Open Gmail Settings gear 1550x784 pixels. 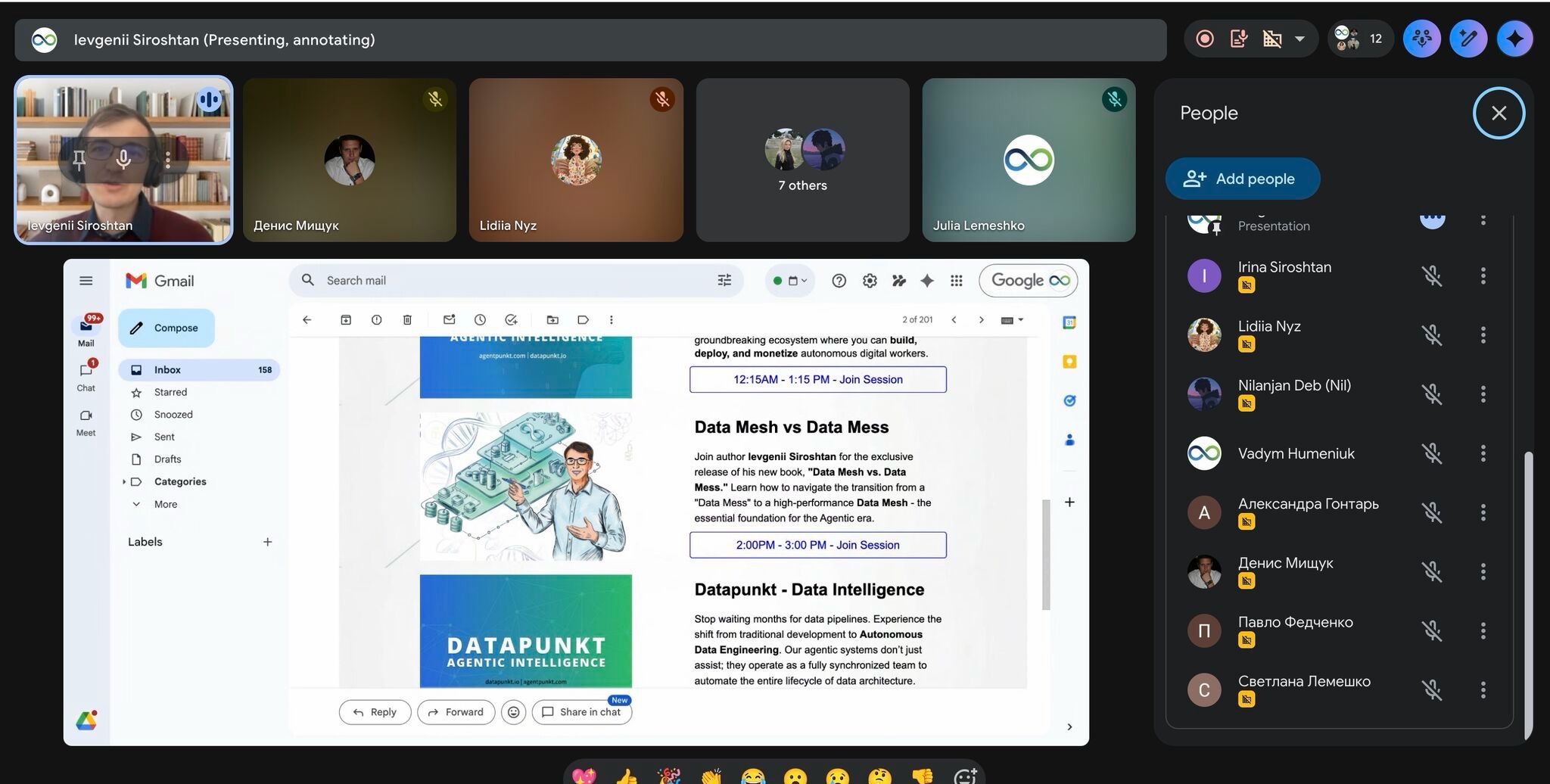[870, 281]
